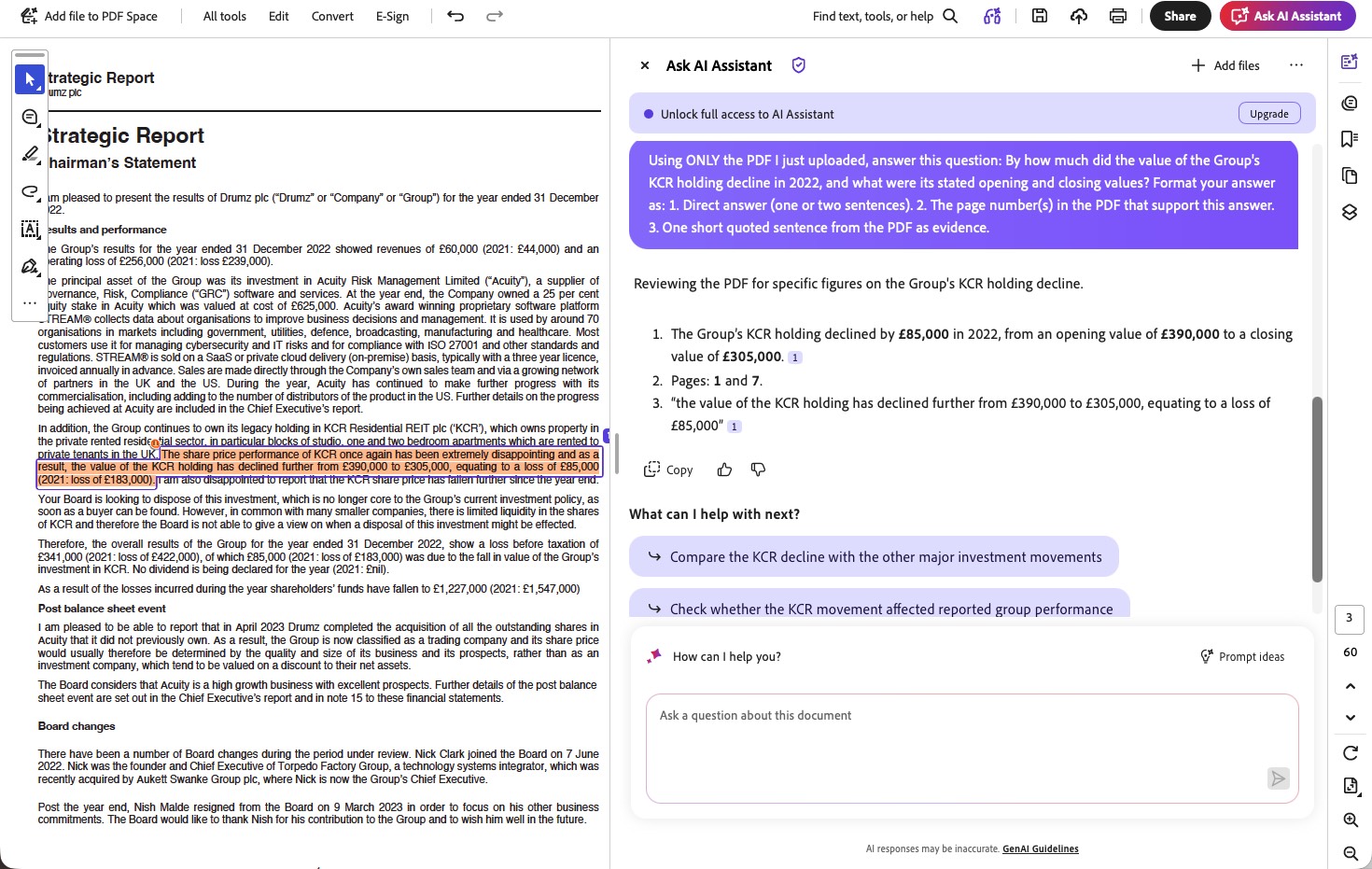The height and width of the screenshot is (869, 1372).
Task: Select the Check whether the KCR movement suggestion
Action: (x=879, y=603)
